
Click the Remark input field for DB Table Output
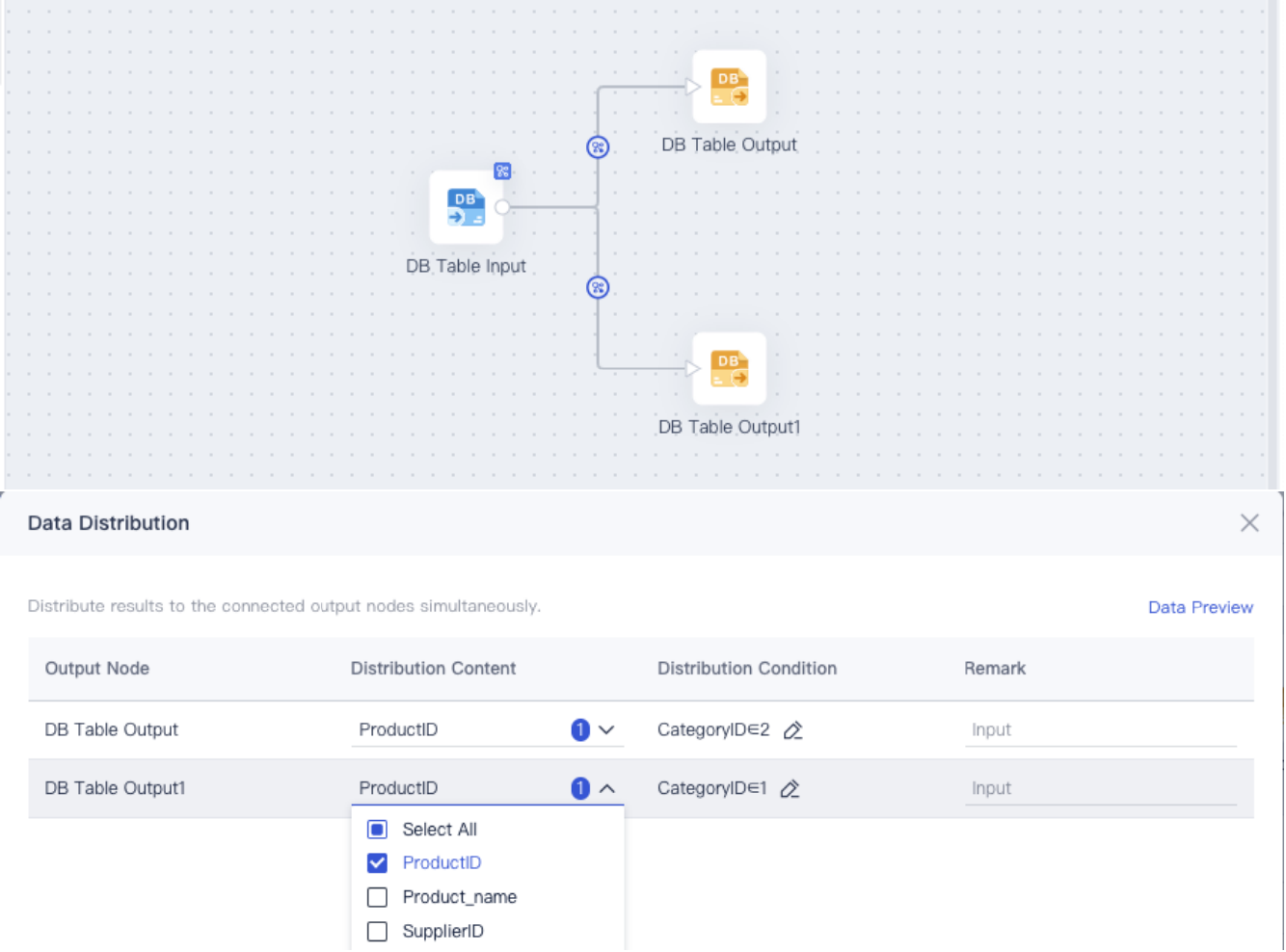click(1099, 729)
